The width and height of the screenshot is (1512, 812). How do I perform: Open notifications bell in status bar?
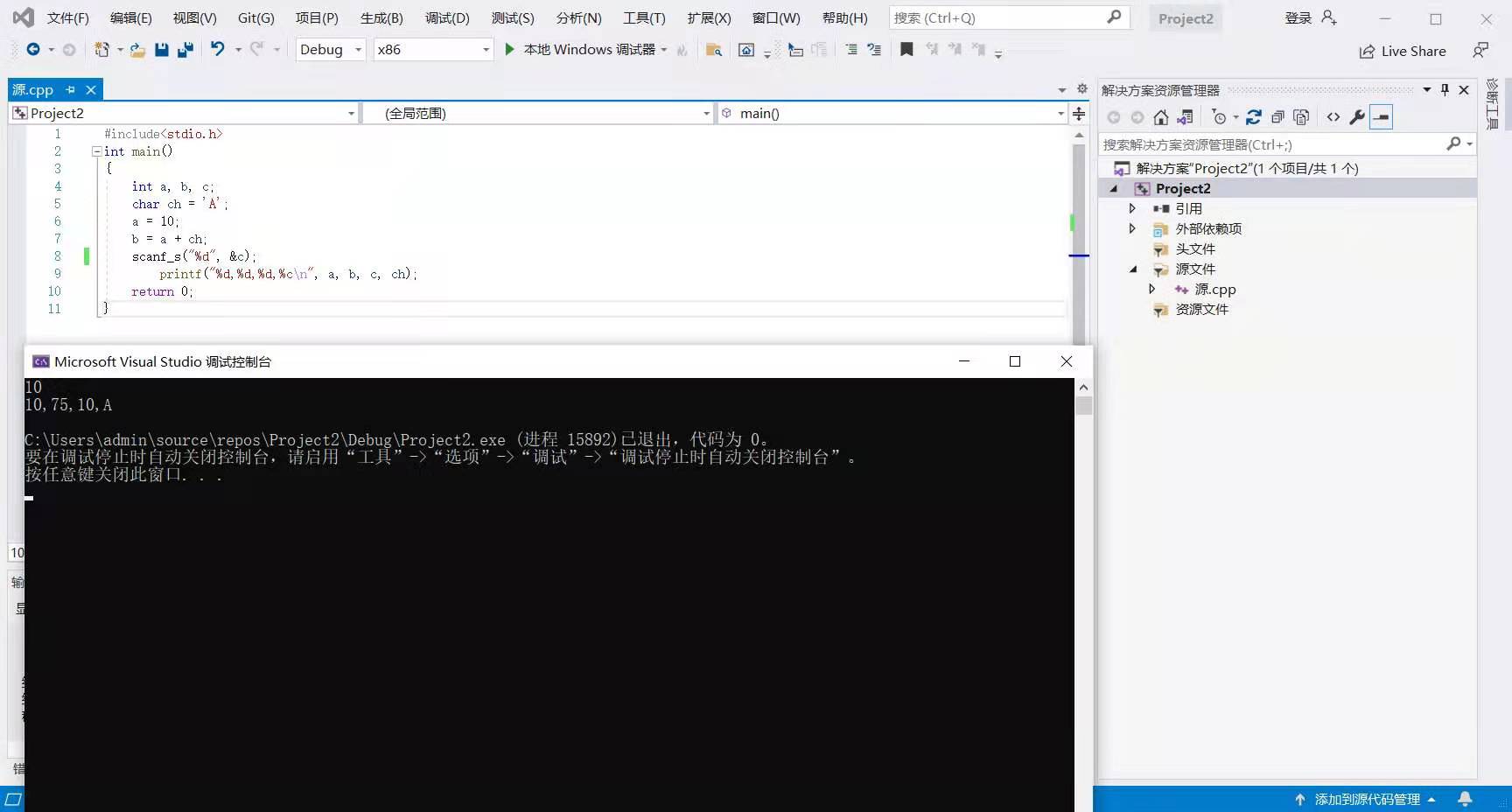1466,799
